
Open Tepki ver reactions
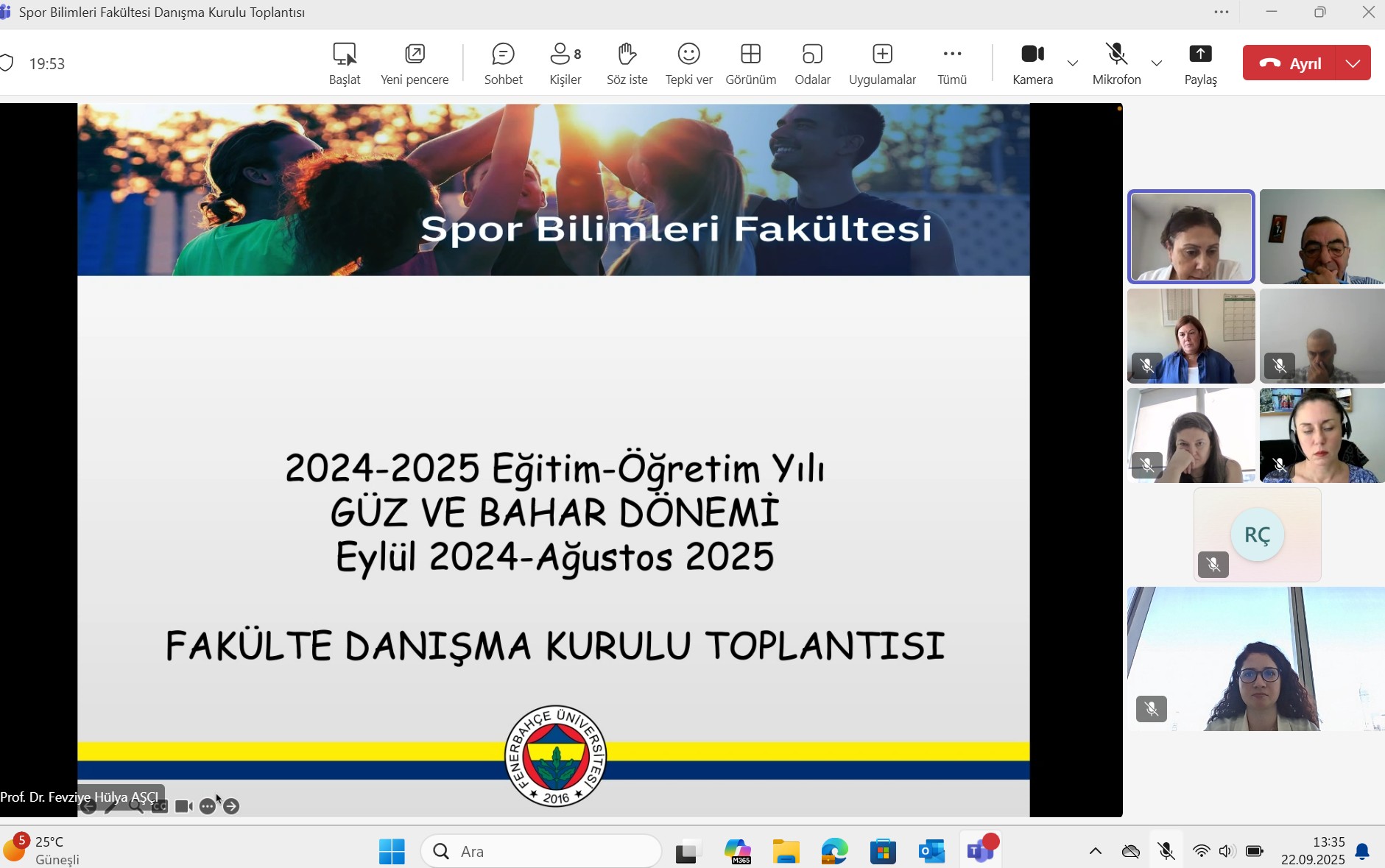coord(688,63)
